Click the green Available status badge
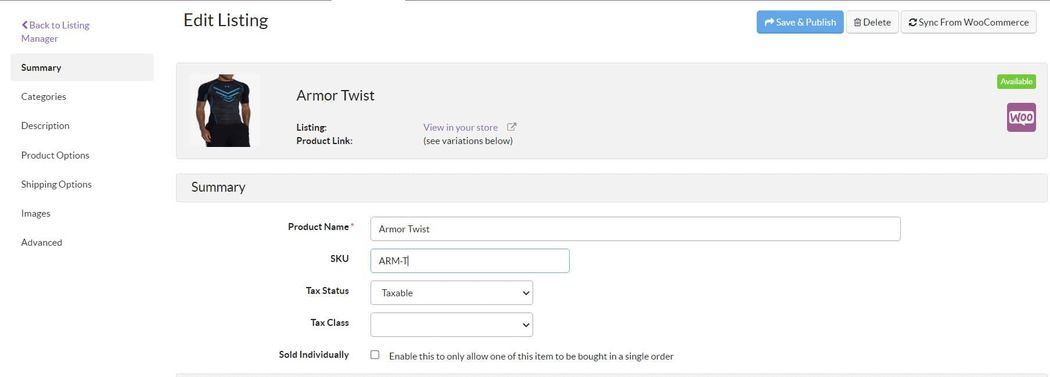Viewport: 1050px width, 377px height. pyautogui.click(x=1016, y=82)
